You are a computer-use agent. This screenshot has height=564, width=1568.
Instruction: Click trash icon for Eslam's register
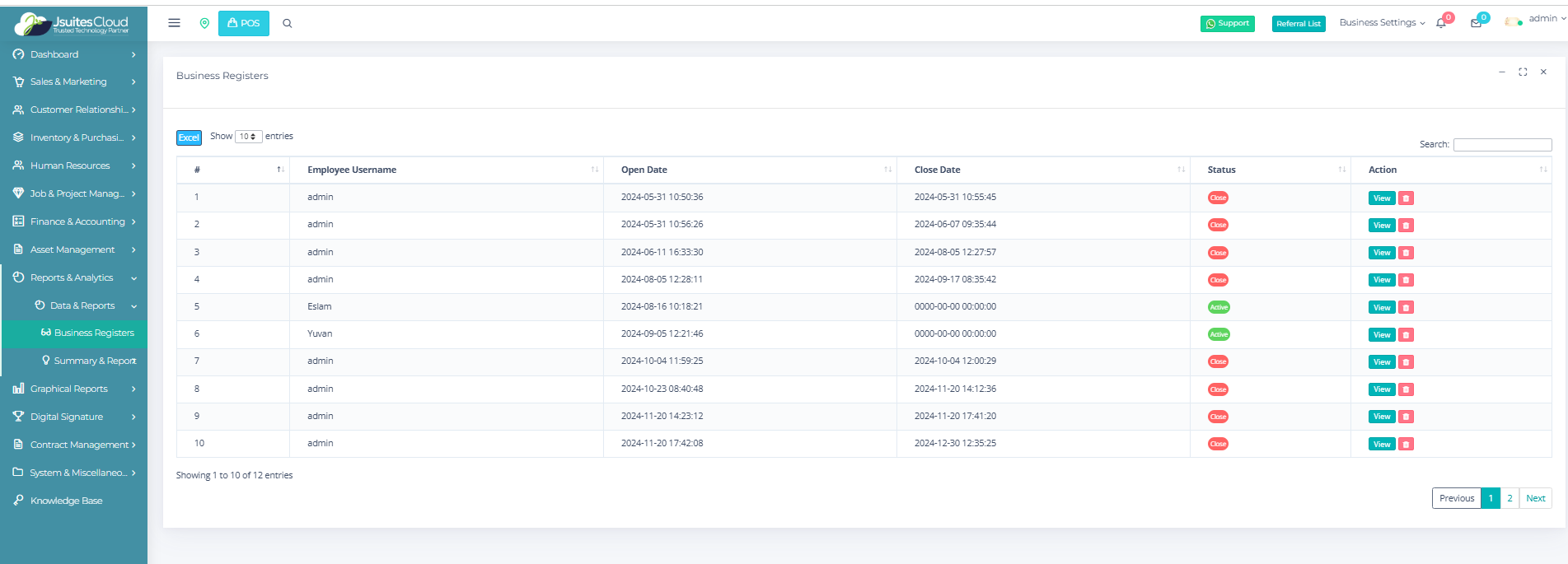(1407, 308)
